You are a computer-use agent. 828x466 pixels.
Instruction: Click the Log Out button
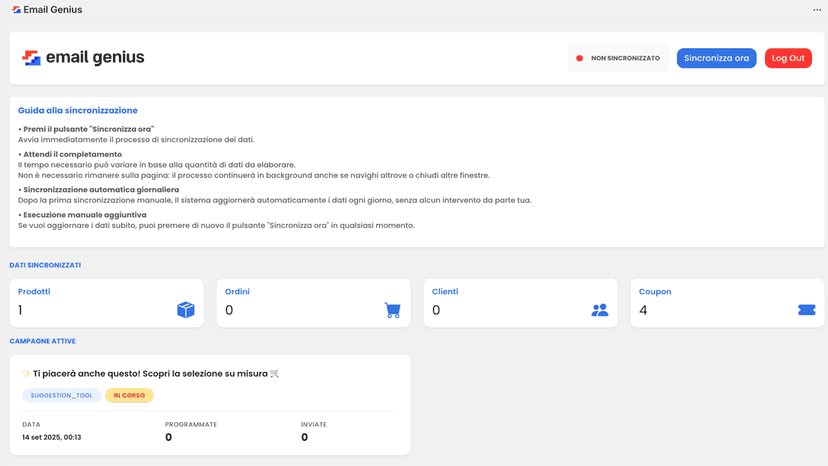pos(788,58)
